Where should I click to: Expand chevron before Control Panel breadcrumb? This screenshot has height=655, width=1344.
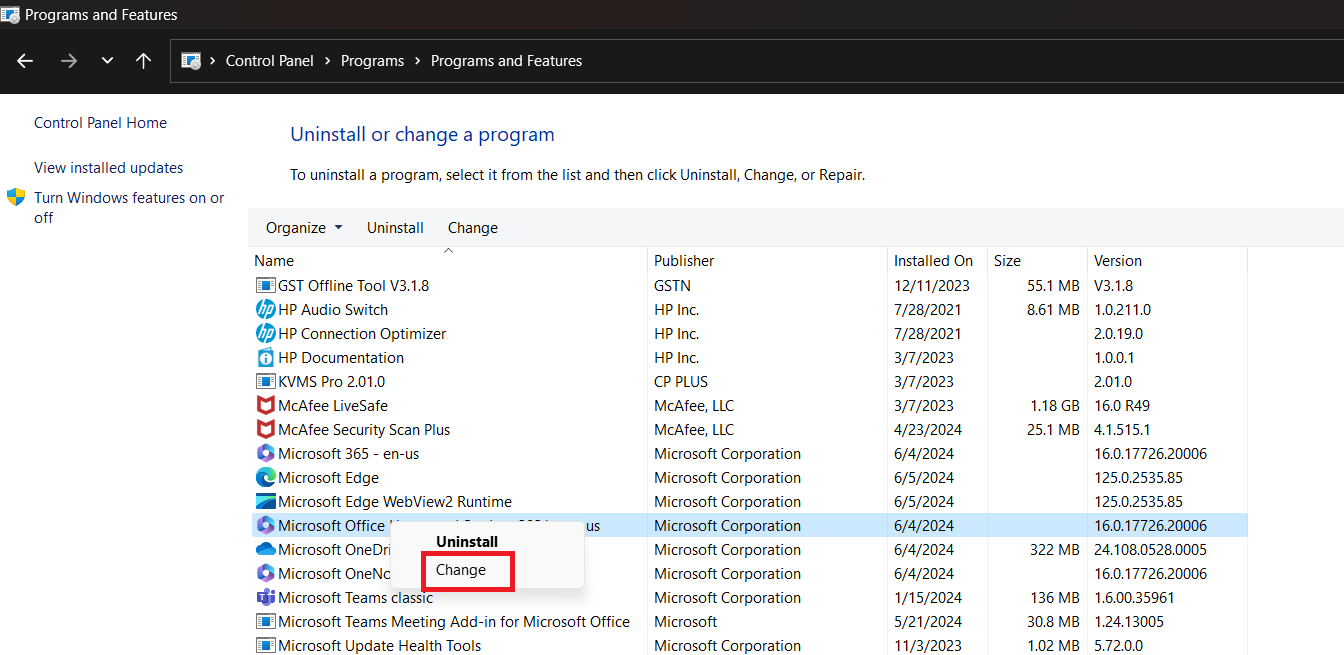213,61
